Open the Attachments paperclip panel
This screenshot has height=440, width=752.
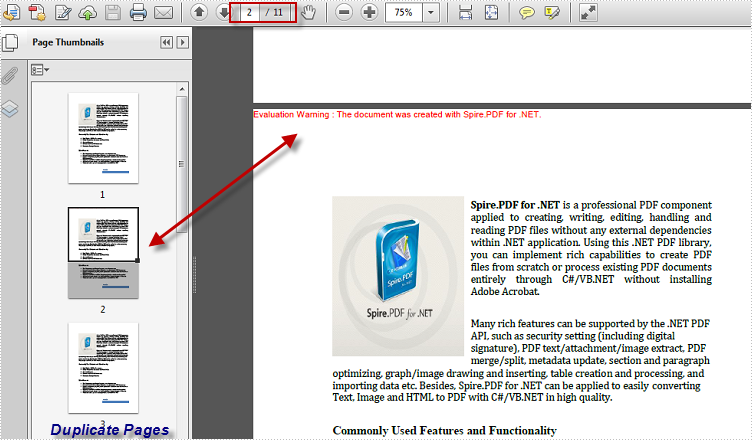coord(10,75)
